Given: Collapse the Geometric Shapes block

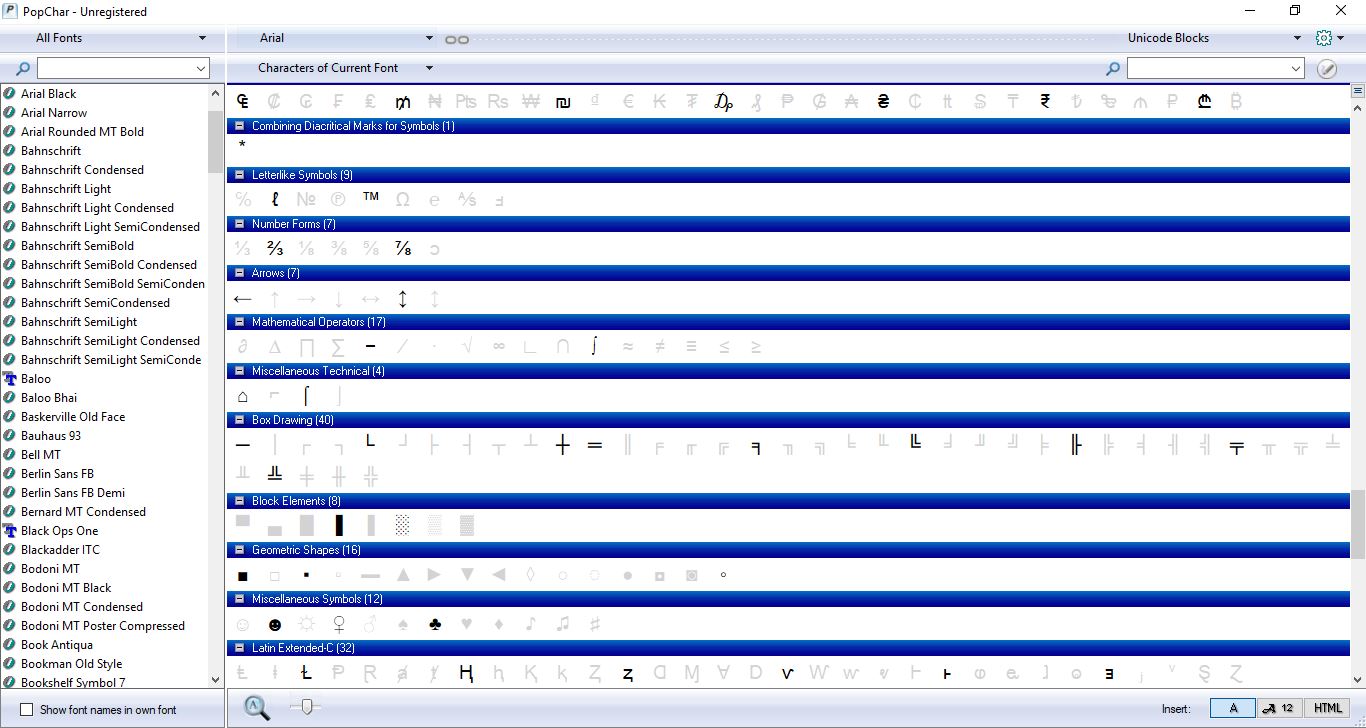Looking at the screenshot, I should (239, 550).
